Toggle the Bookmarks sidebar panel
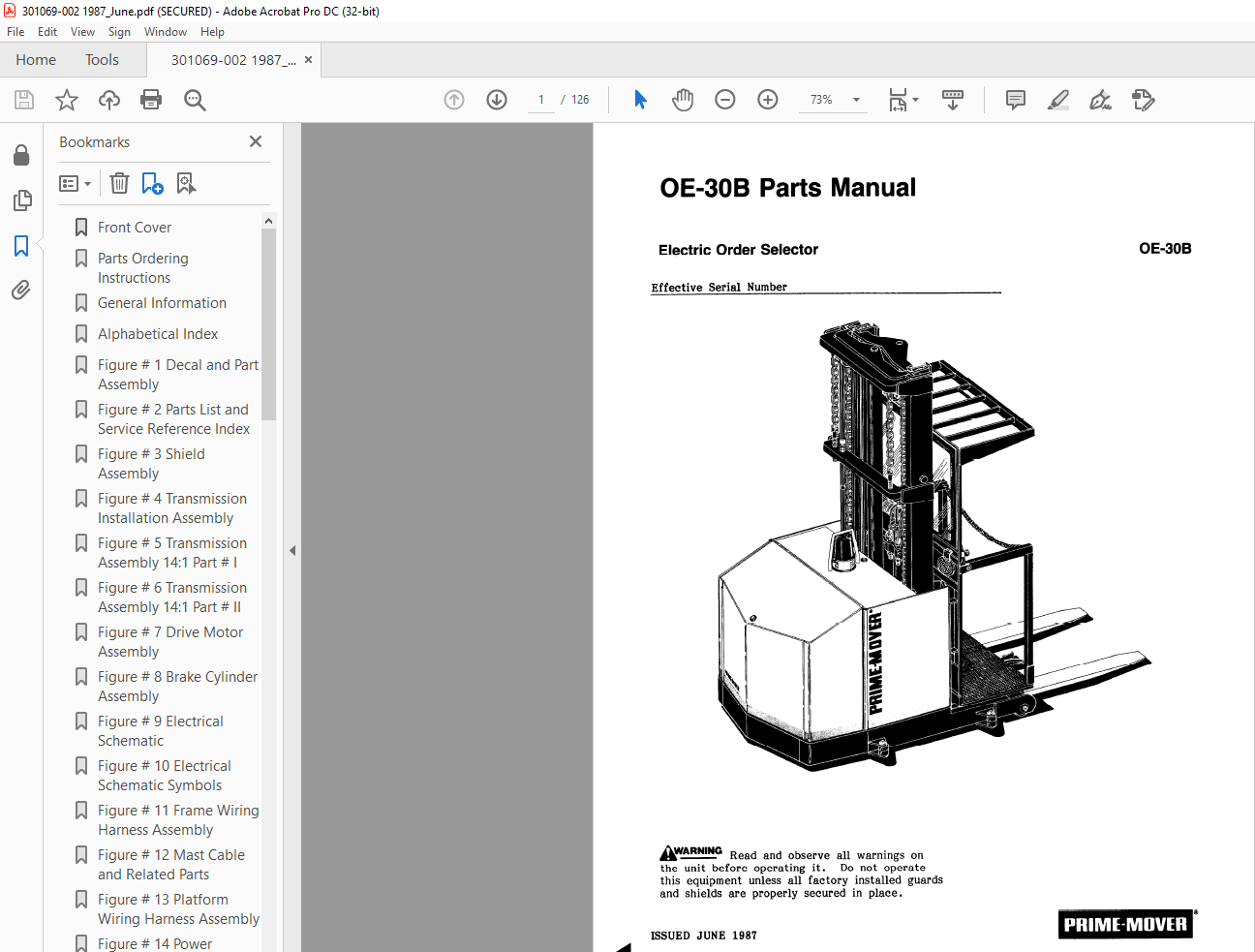This screenshot has width=1255, height=952. (x=21, y=246)
